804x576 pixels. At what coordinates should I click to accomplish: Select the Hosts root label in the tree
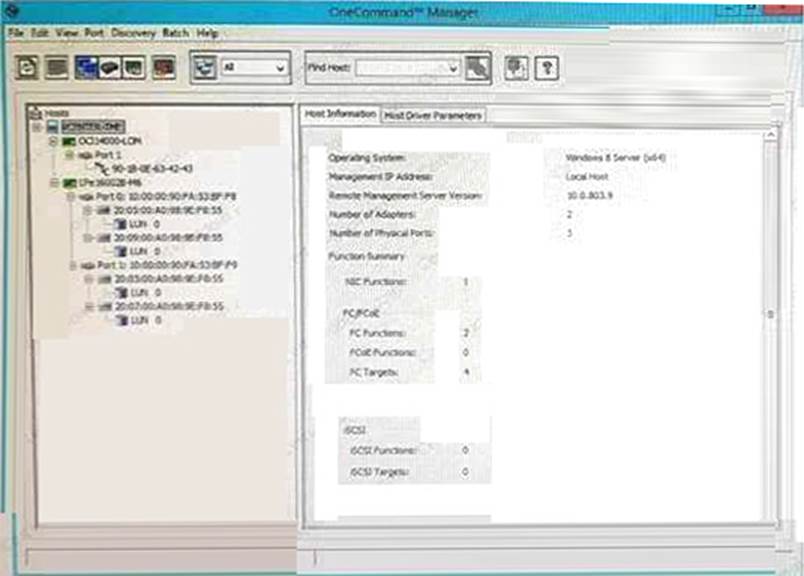56,113
